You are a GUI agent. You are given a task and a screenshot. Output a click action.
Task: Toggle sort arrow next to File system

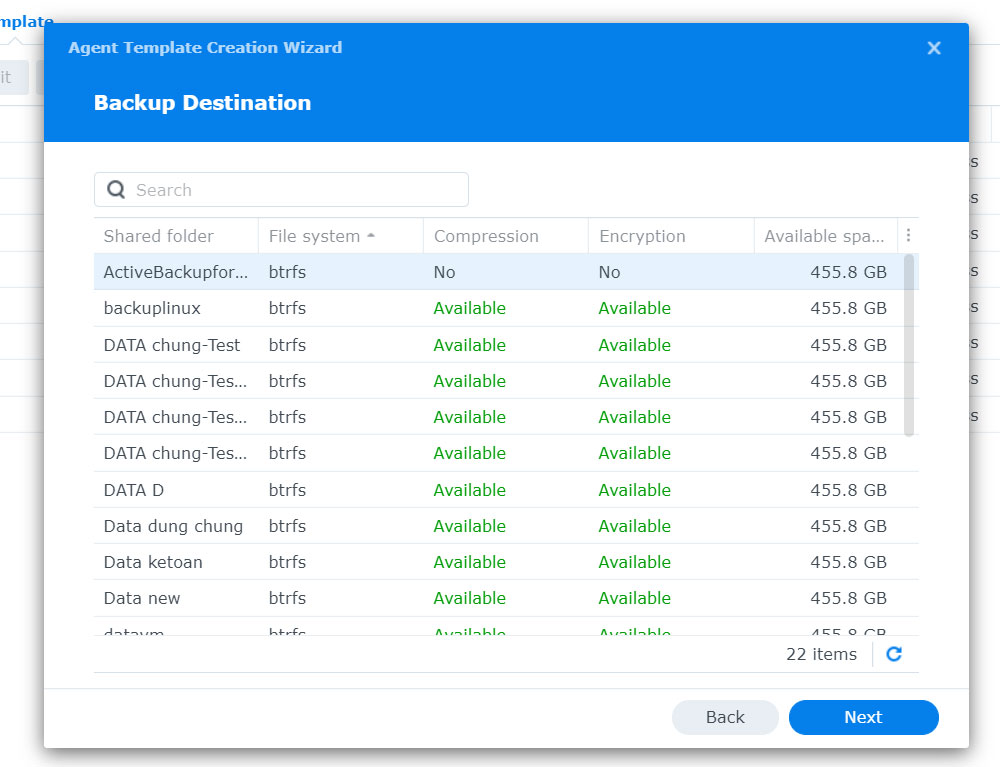[371, 236]
